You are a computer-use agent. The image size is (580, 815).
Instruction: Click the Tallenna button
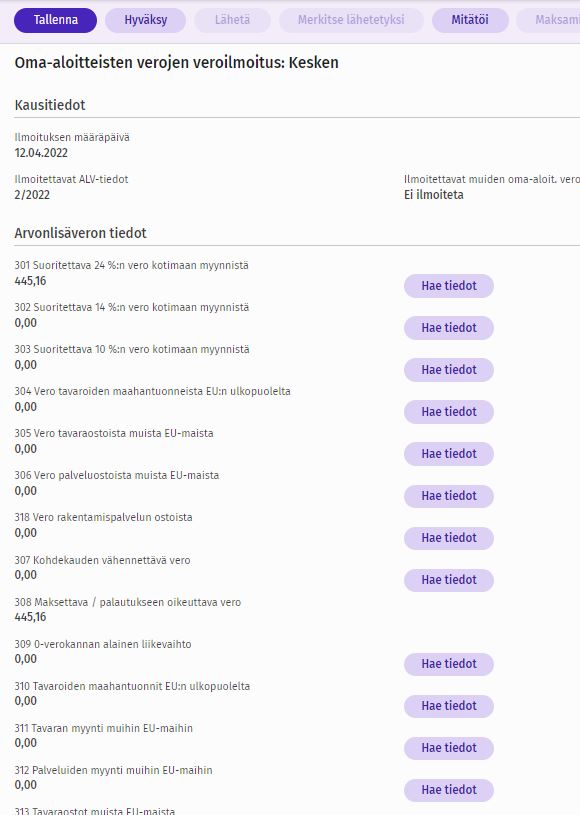(x=55, y=20)
